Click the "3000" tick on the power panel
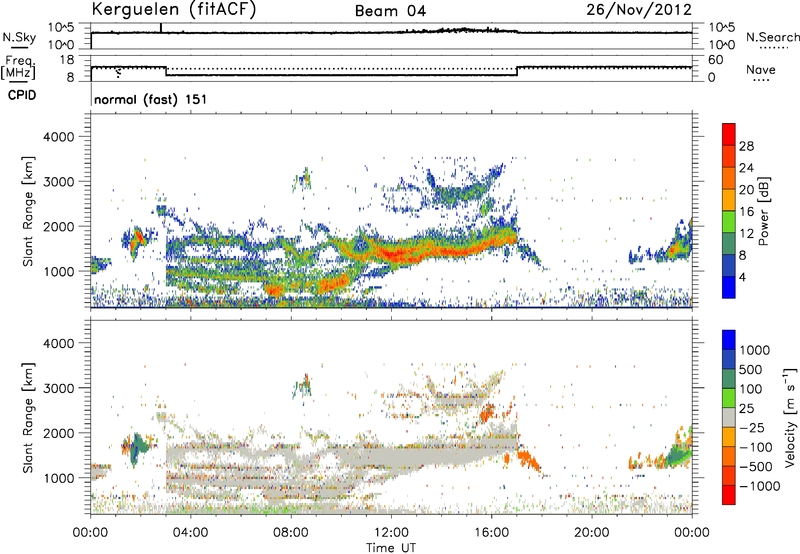The image size is (800, 554). [x=59, y=182]
